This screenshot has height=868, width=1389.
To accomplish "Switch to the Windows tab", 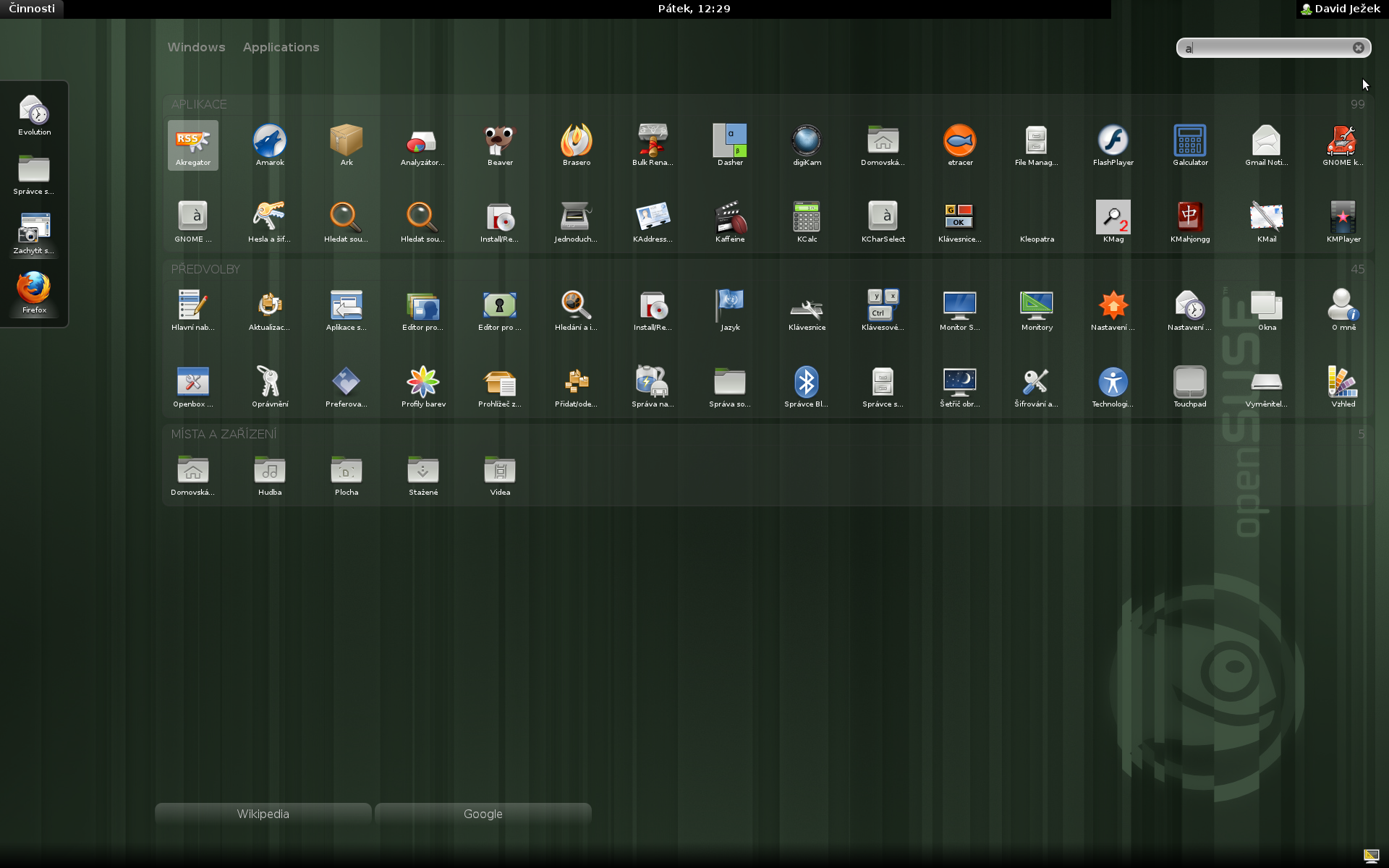I will click(x=196, y=47).
